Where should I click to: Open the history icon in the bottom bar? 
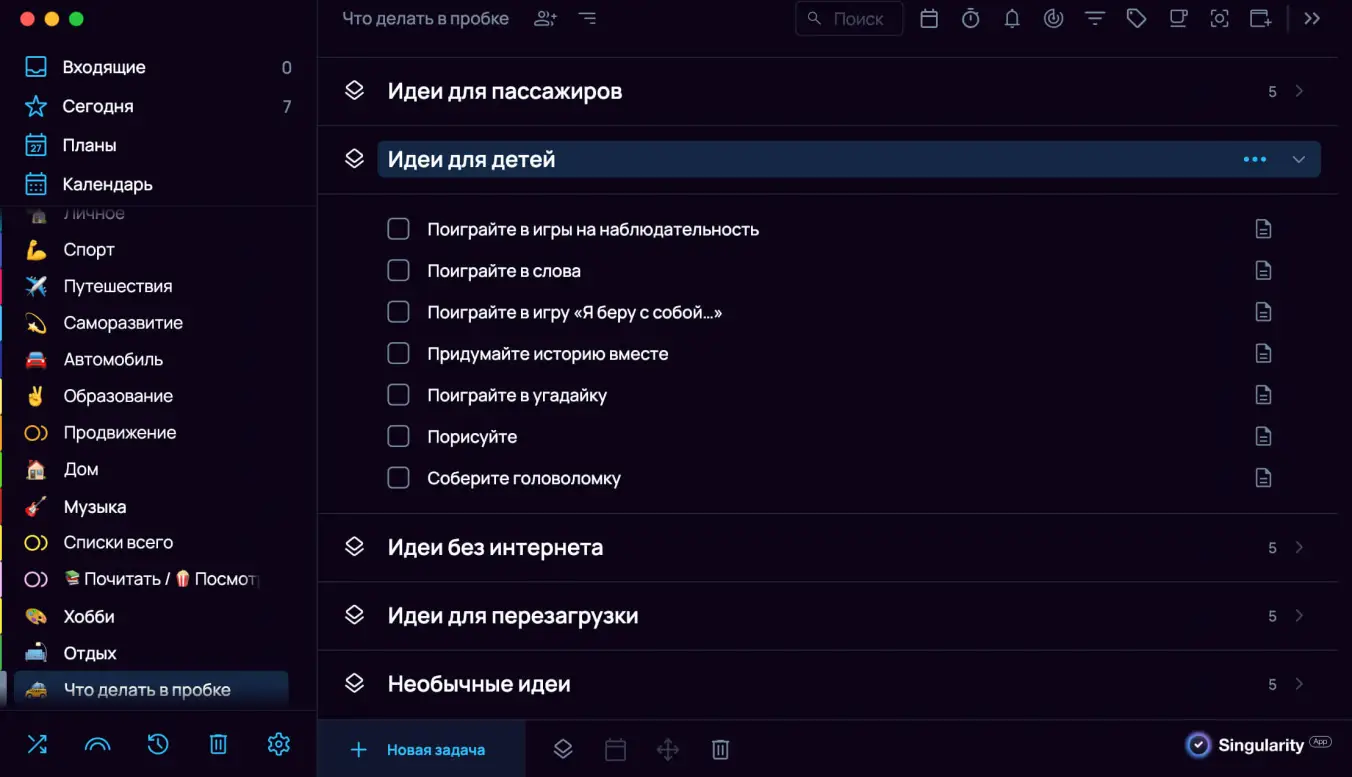tap(158, 744)
